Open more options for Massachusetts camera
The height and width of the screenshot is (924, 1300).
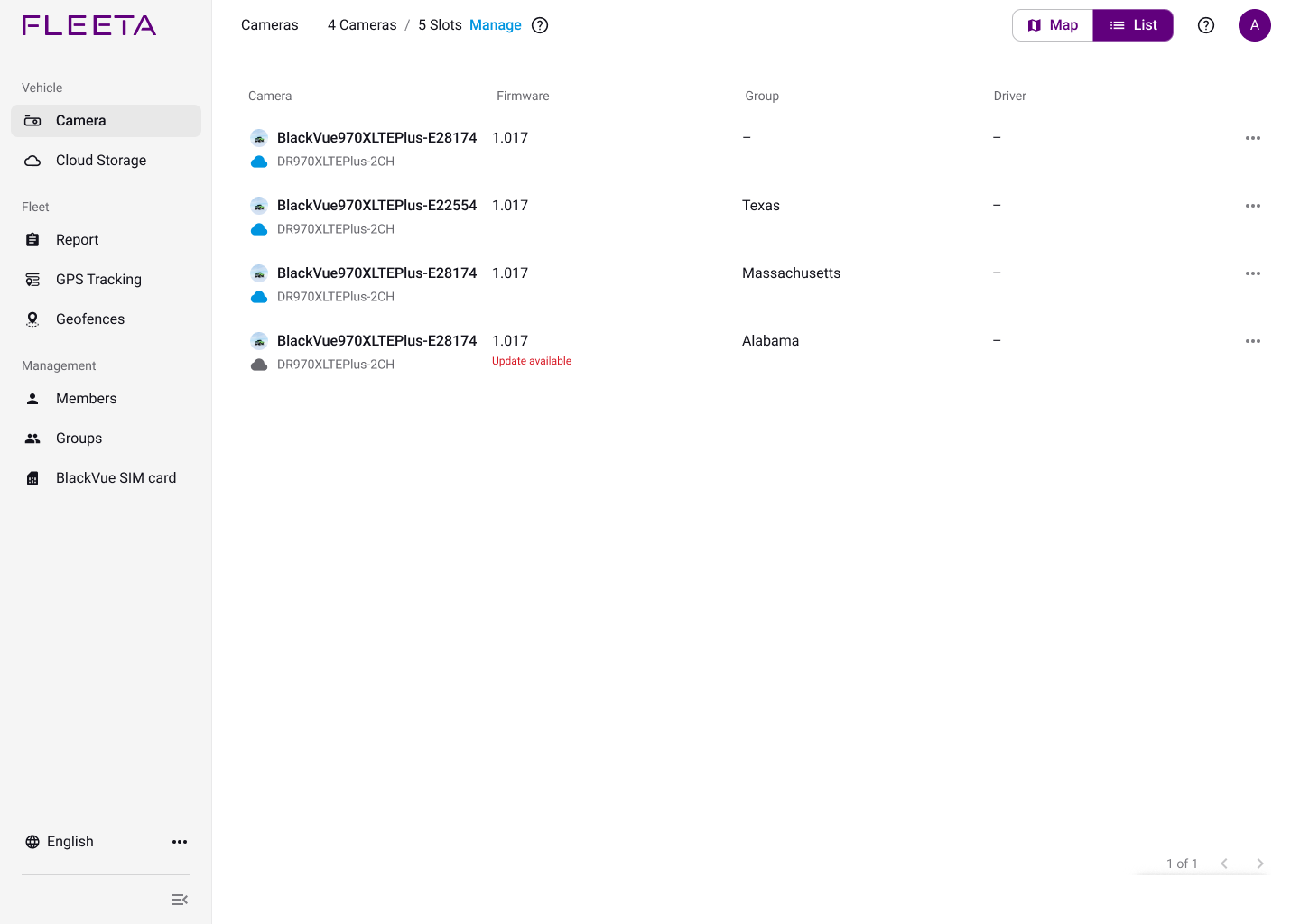point(1253,273)
